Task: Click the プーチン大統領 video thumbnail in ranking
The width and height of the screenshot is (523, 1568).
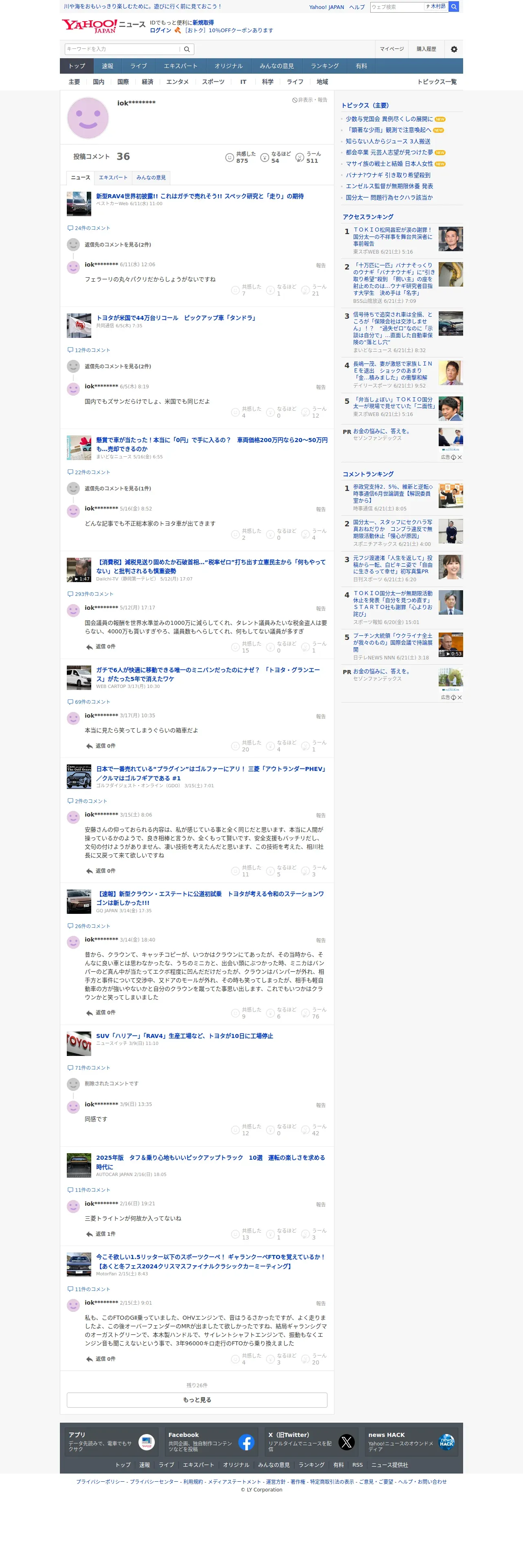Action: click(450, 645)
